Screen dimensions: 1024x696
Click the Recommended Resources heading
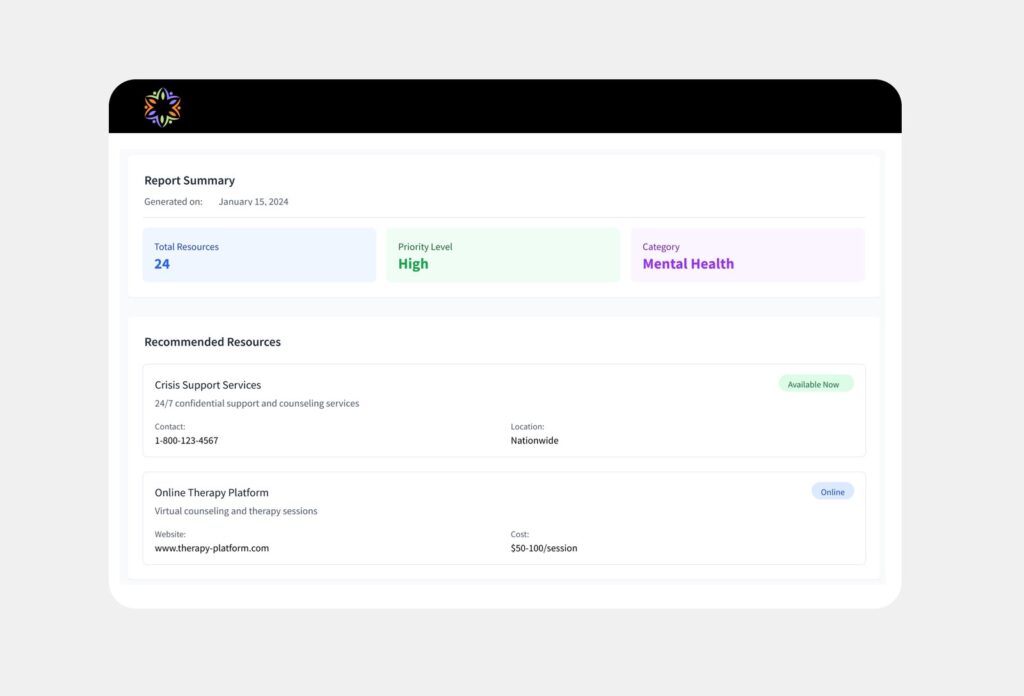coord(212,342)
